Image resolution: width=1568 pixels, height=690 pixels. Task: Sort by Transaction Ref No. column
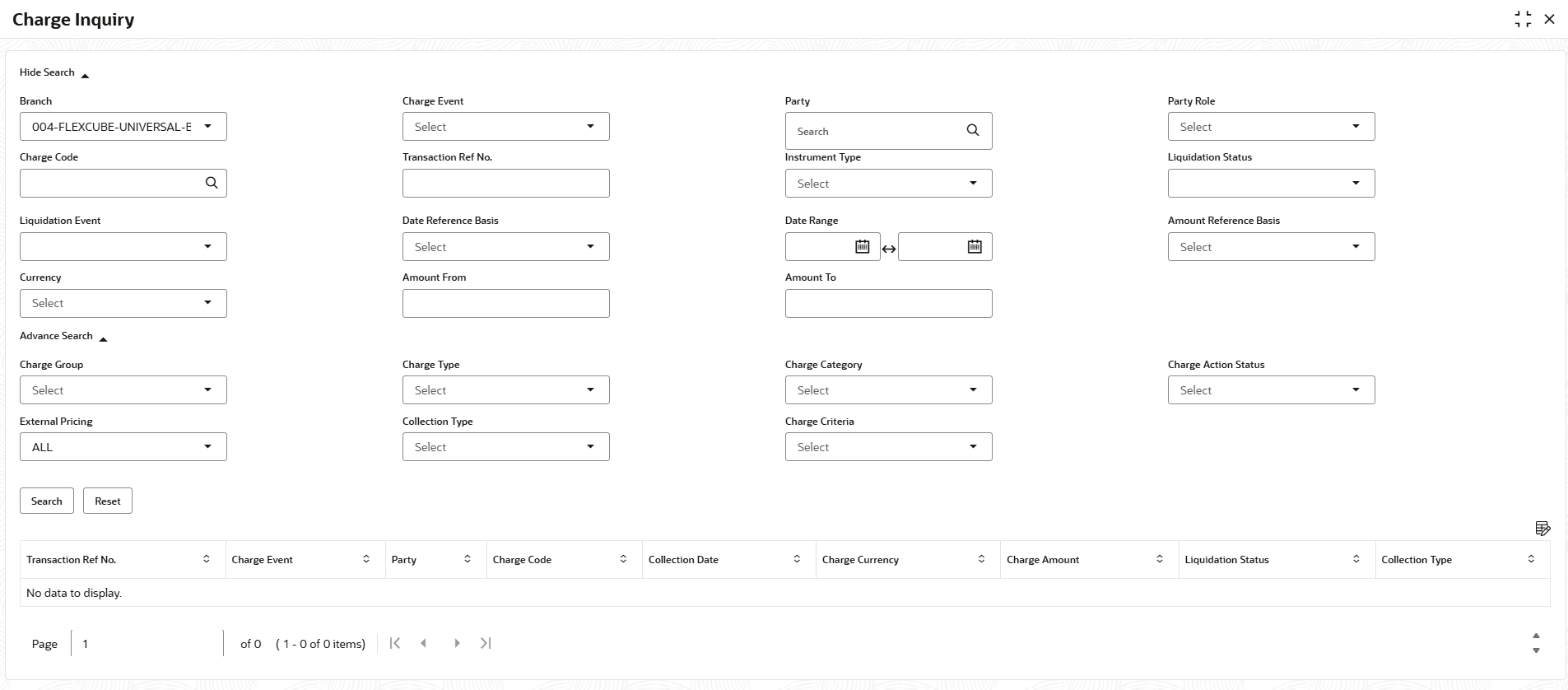click(206, 559)
